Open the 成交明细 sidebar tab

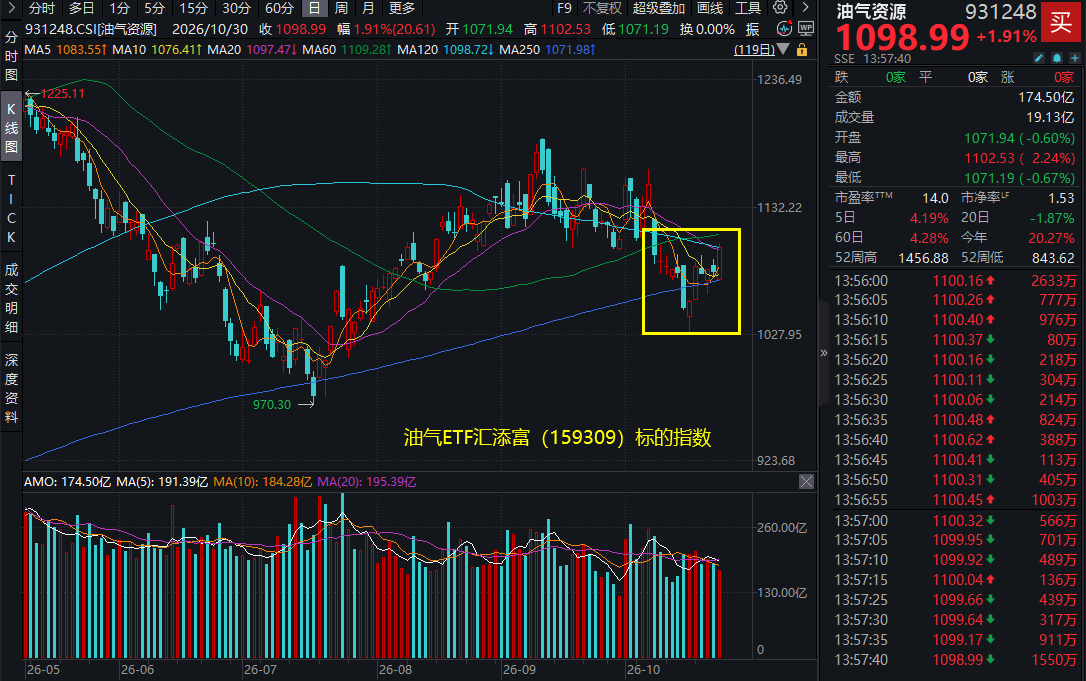click(11, 298)
